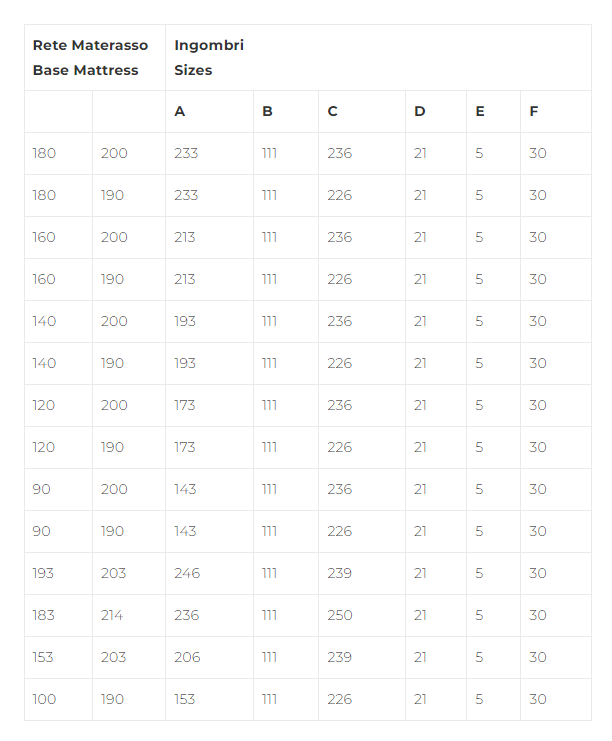Select the column B header

click(x=267, y=111)
